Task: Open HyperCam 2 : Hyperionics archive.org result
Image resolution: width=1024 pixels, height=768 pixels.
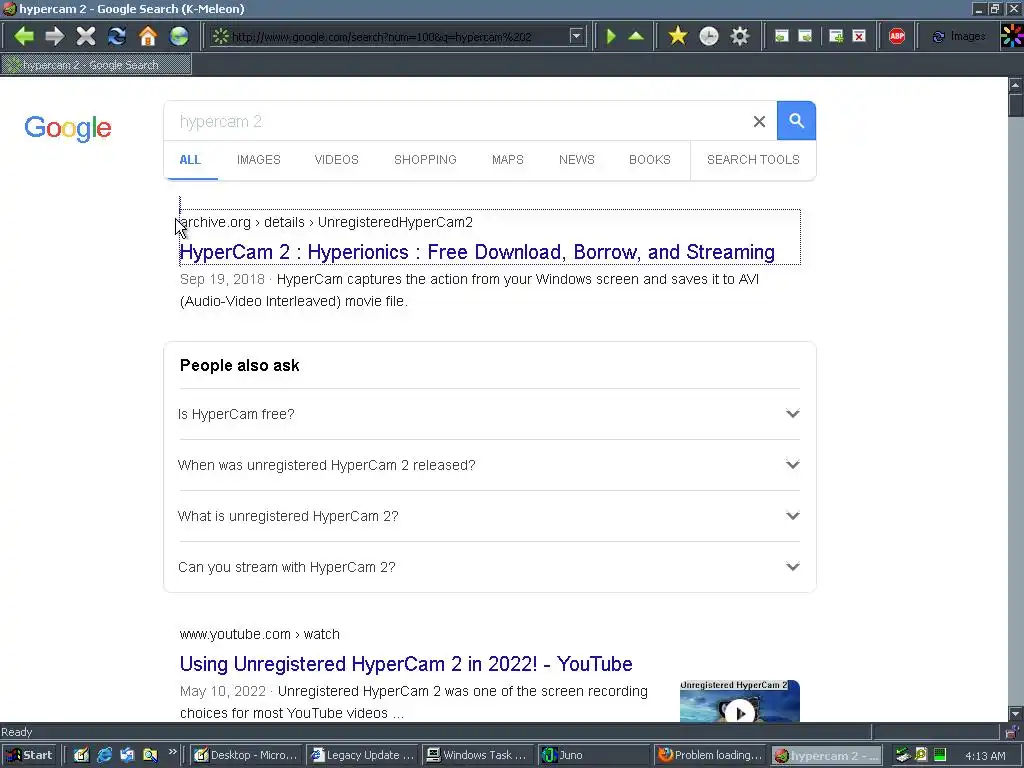Action: pos(477,252)
